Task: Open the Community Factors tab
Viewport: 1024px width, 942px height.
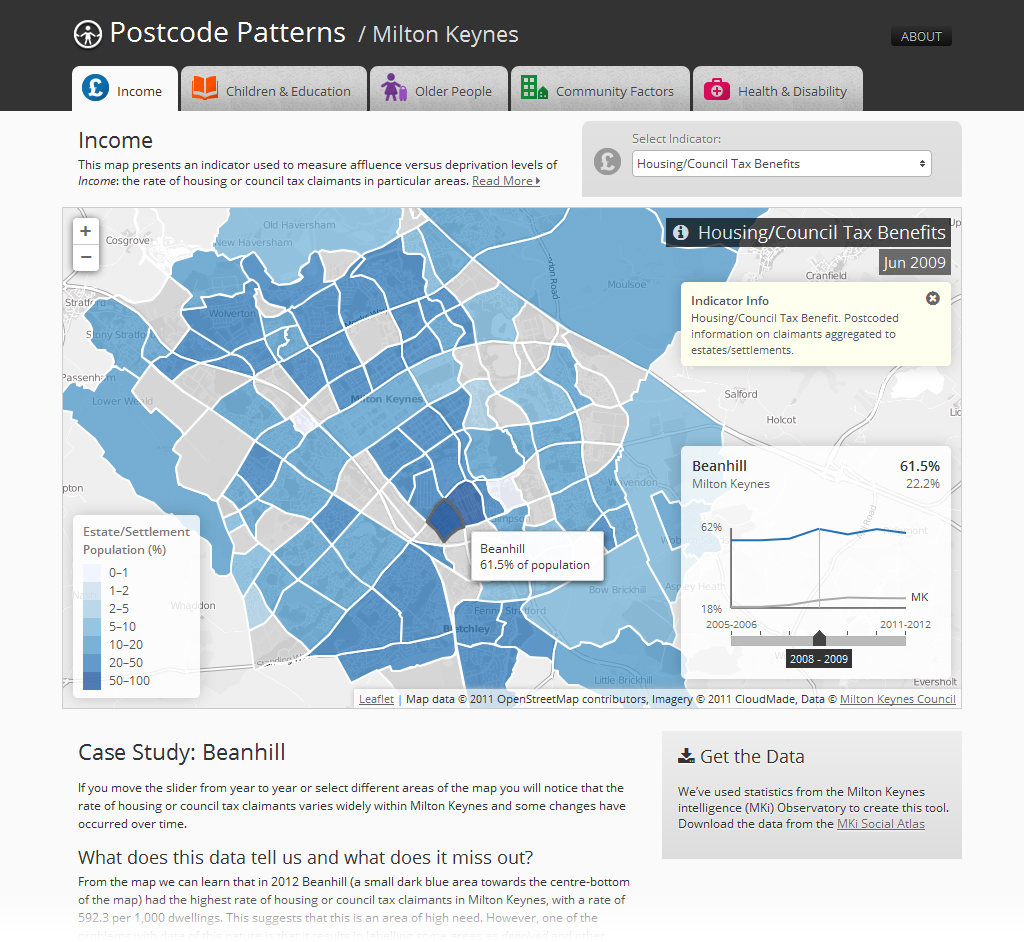Action: click(600, 89)
